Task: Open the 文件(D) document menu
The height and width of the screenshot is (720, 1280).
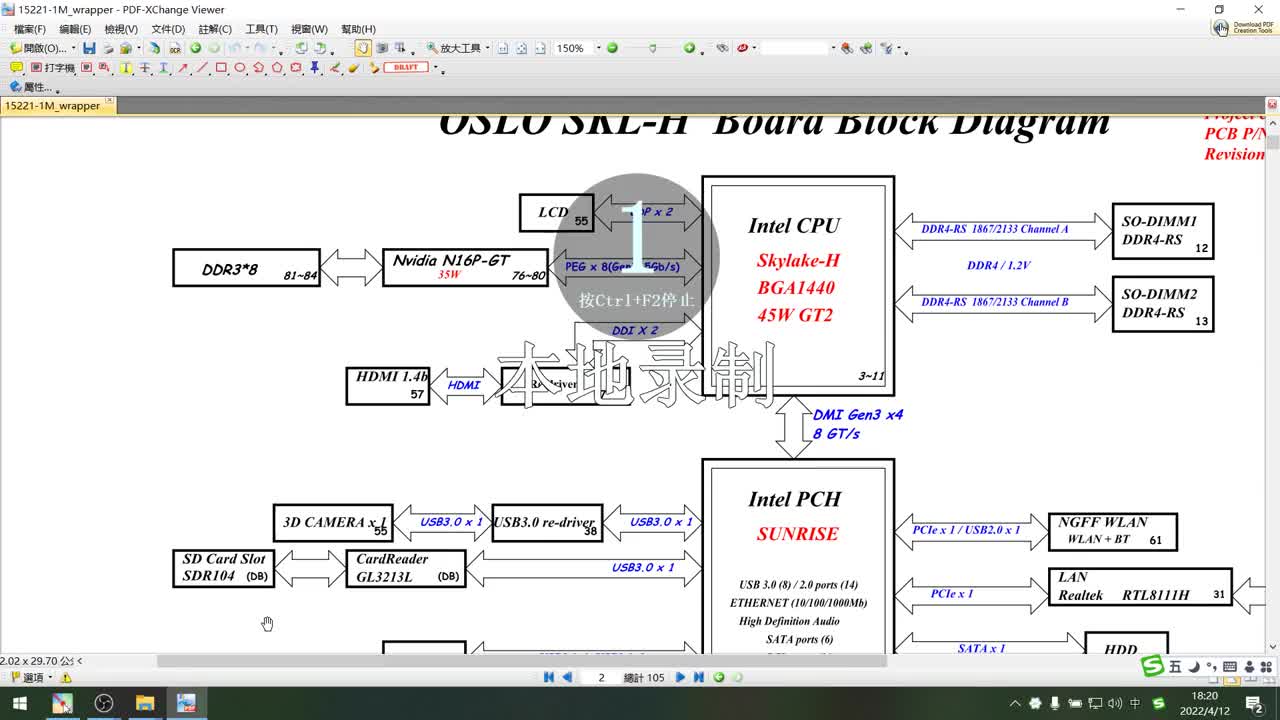Action: 168,29
